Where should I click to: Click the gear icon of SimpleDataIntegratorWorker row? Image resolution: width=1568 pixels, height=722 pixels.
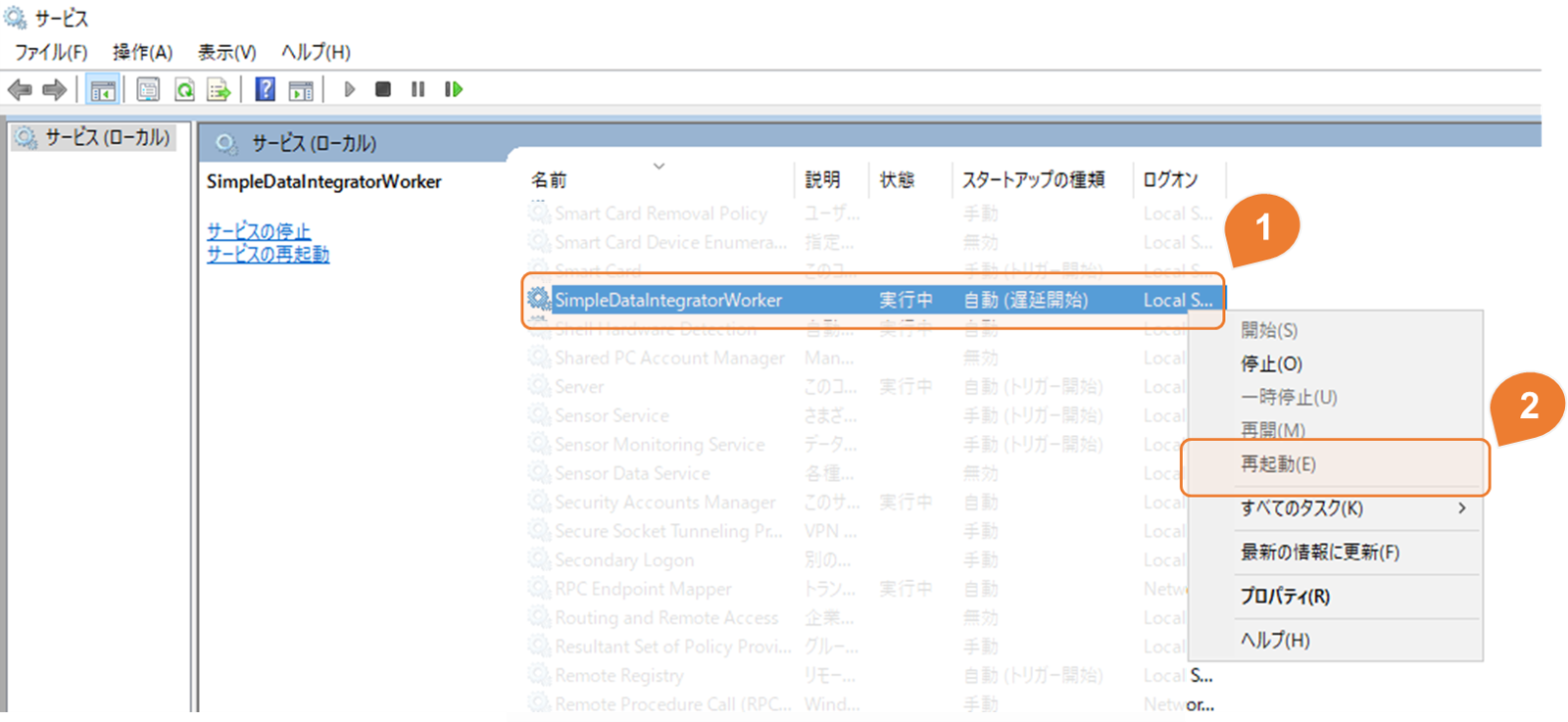539,299
